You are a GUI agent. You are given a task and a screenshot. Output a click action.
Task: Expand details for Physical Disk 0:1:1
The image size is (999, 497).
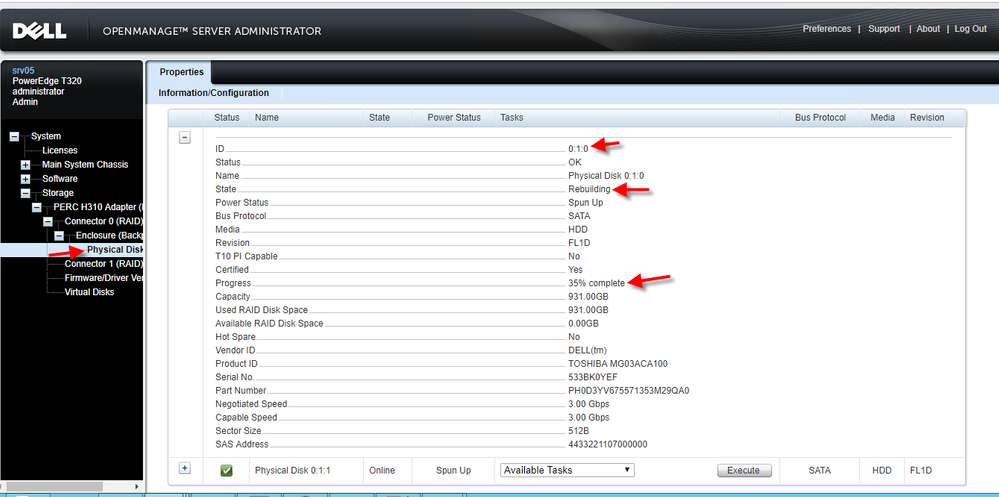pyautogui.click(x=185, y=468)
